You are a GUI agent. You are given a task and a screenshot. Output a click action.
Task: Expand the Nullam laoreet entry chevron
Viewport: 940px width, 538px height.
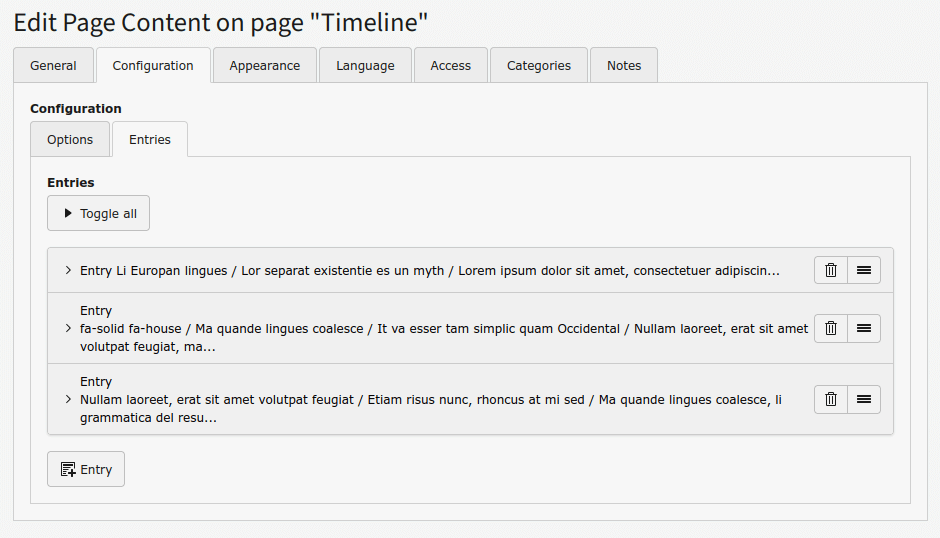click(68, 399)
